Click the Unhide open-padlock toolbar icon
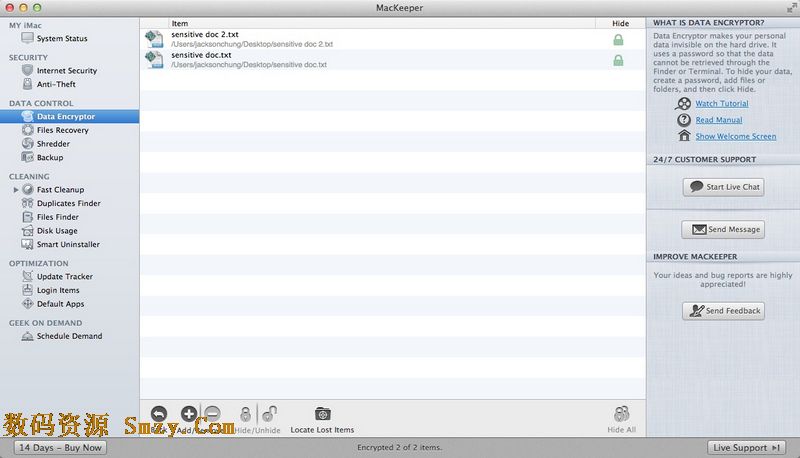 tap(269, 414)
